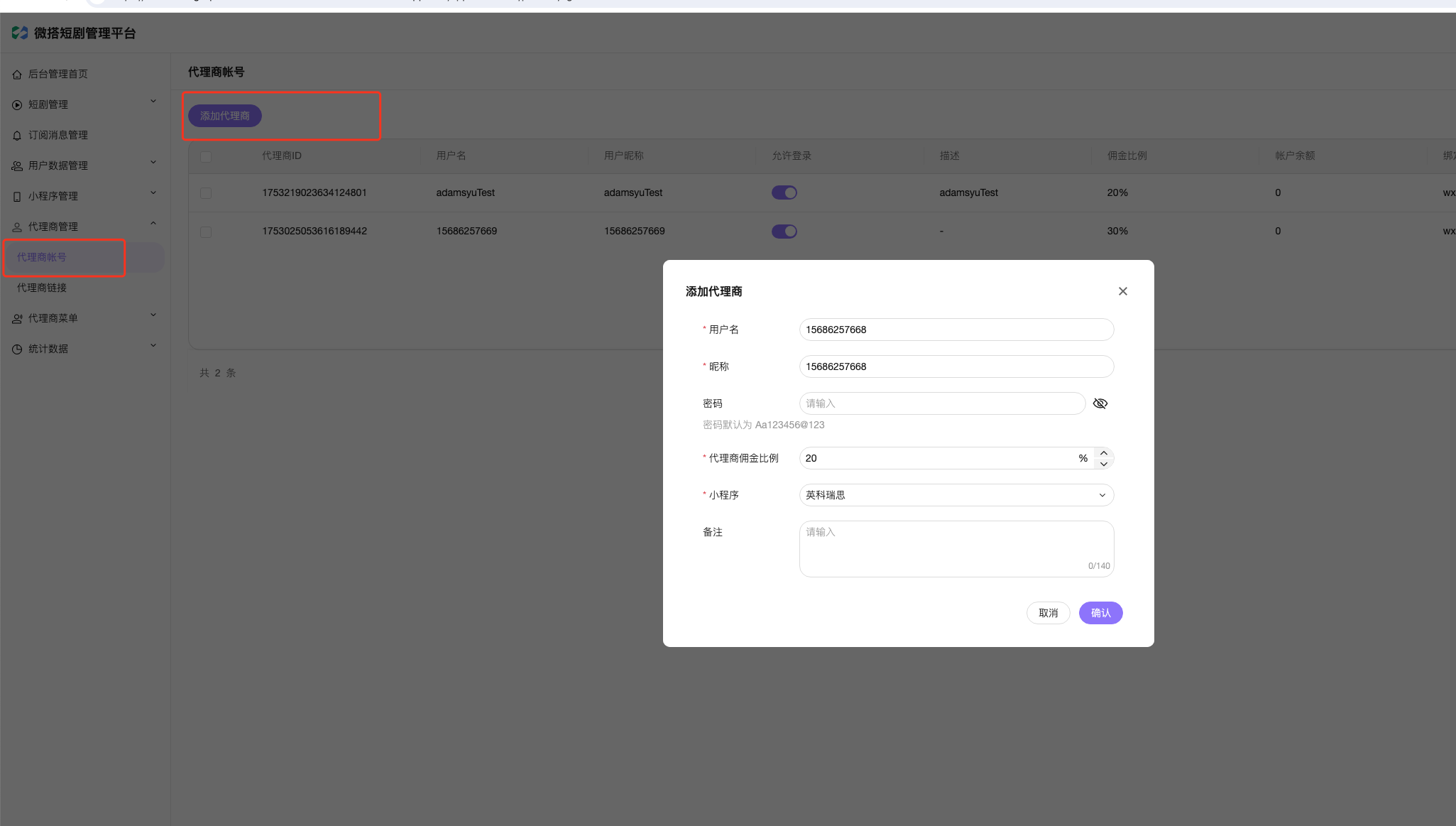Open 代理商链接 in the sidebar

(x=42, y=288)
